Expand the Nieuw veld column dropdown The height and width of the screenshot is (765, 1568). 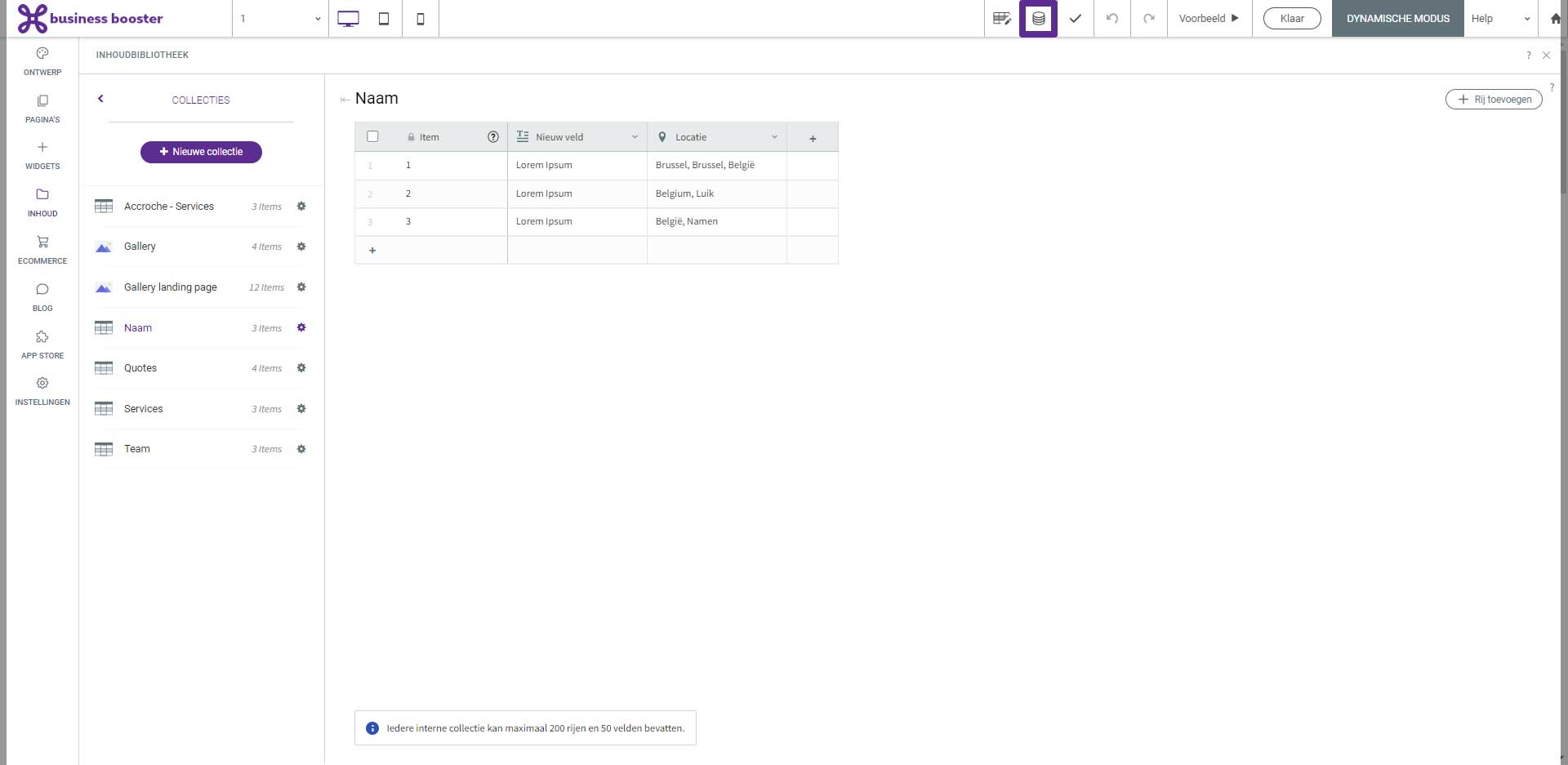(x=635, y=137)
